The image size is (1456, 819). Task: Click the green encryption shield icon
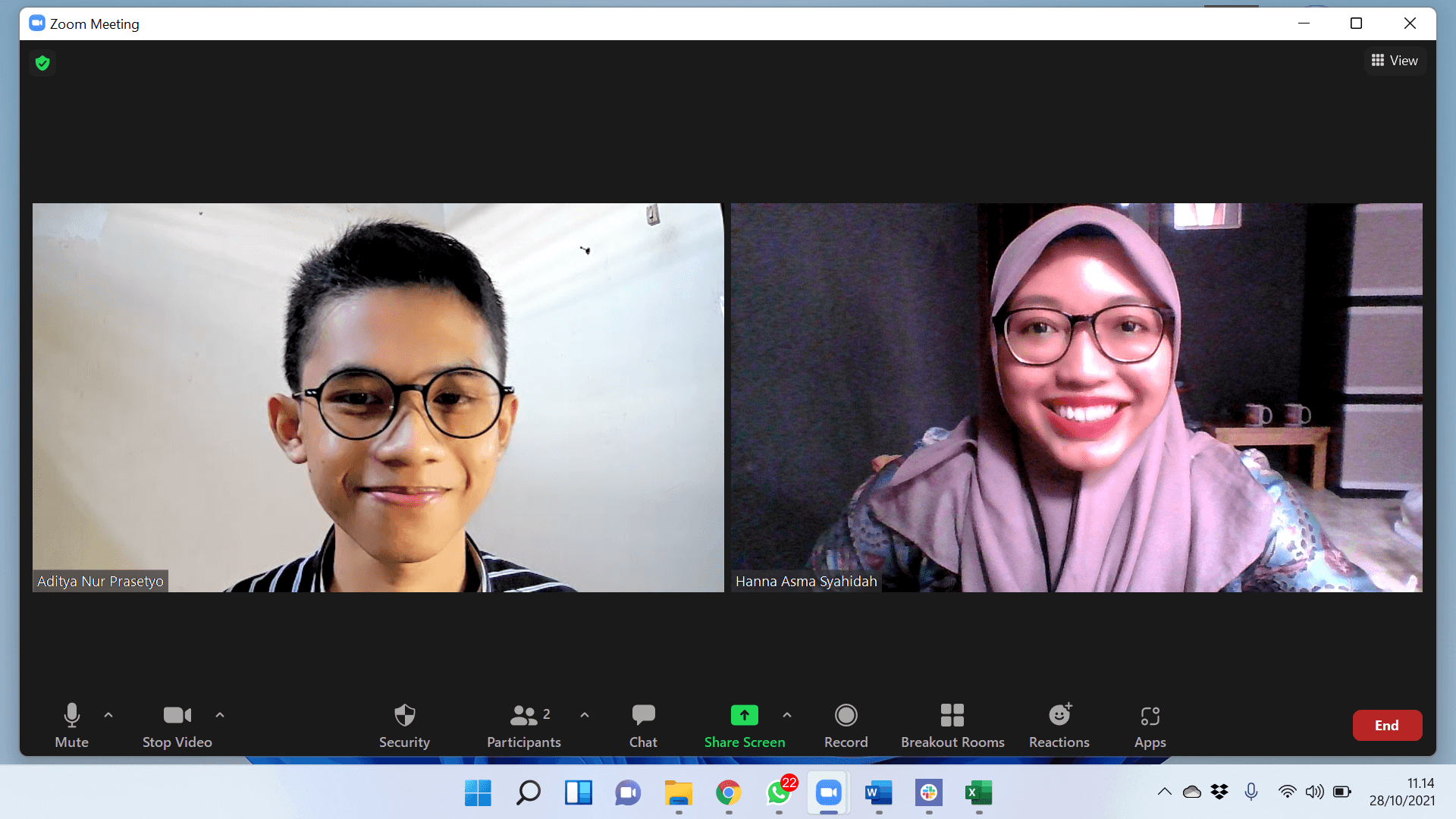pyautogui.click(x=42, y=63)
